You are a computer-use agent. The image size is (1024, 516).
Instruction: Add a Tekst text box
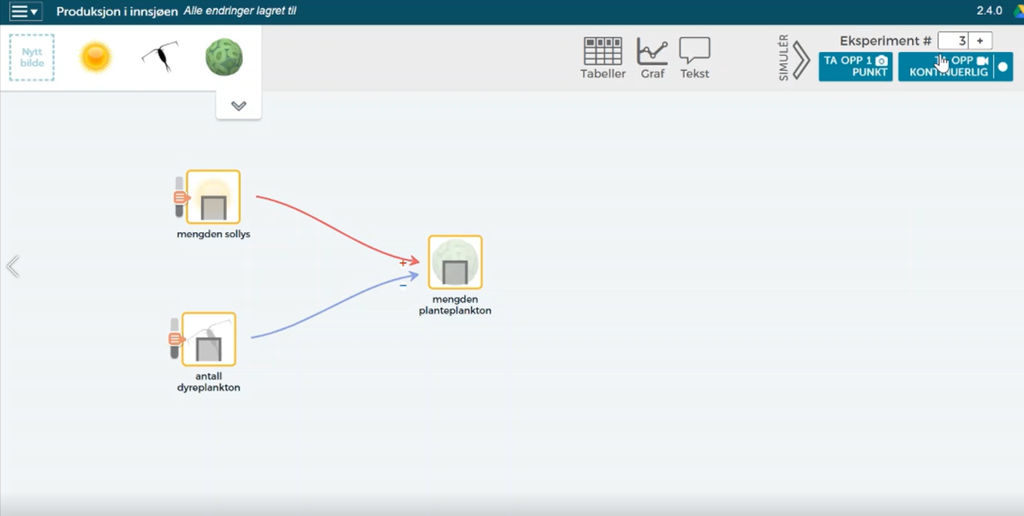click(x=694, y=58)
